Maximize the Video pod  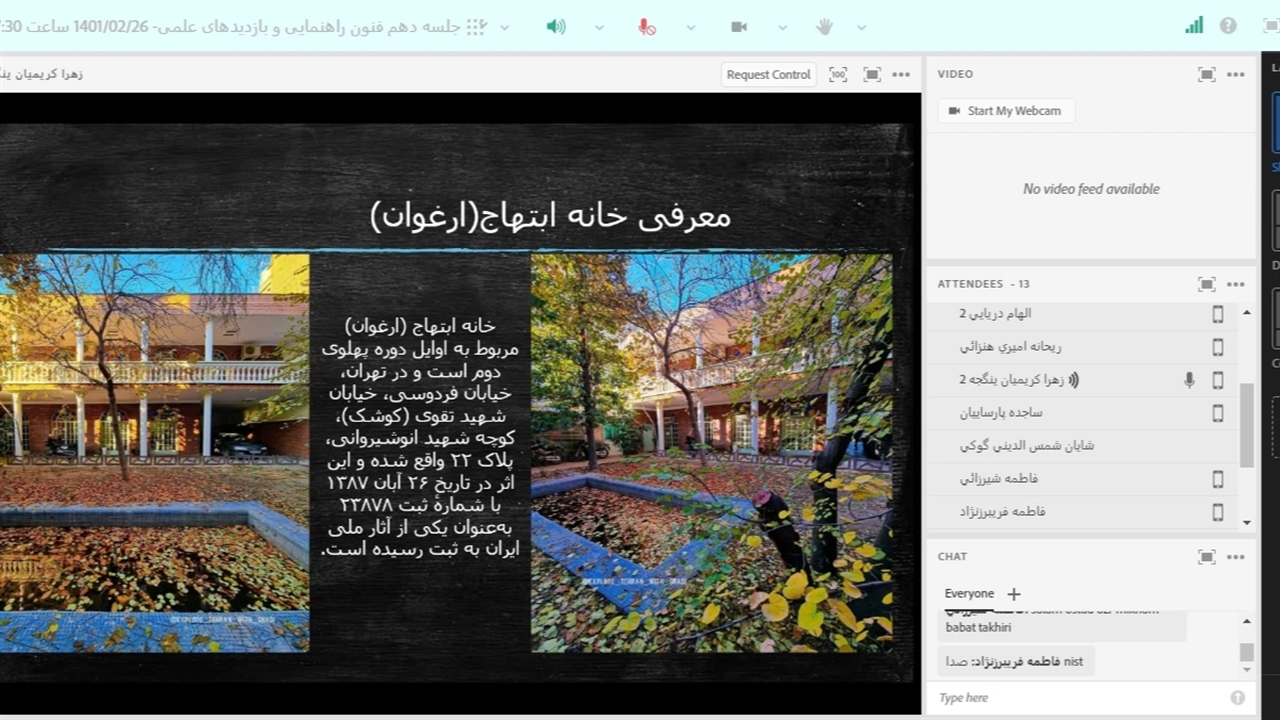click(1207, 74)
